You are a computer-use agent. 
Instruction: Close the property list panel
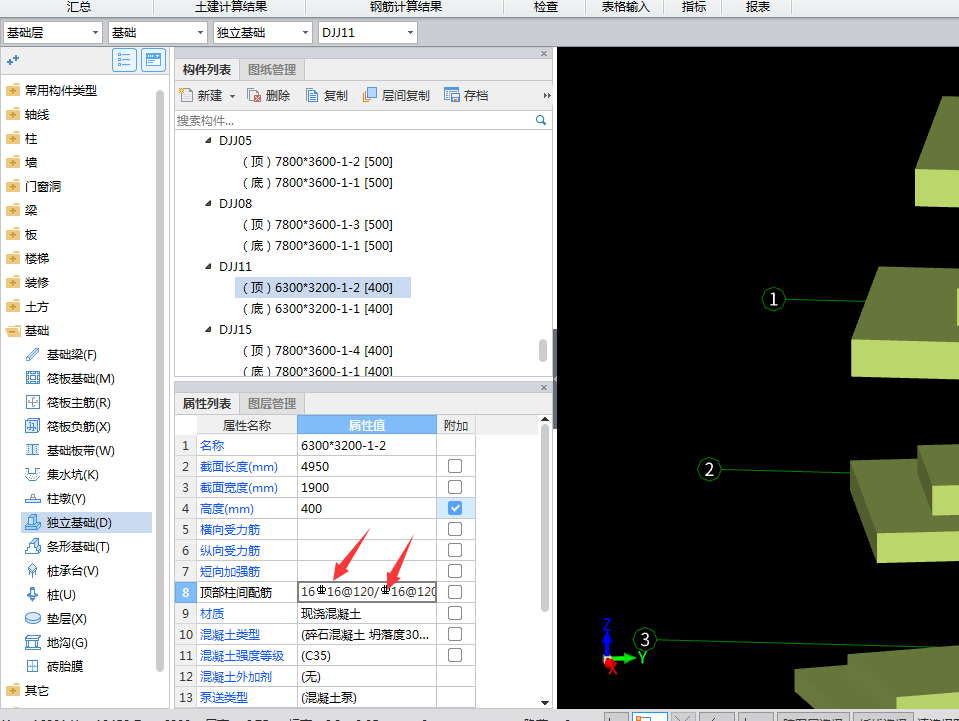tap(544, 388)
